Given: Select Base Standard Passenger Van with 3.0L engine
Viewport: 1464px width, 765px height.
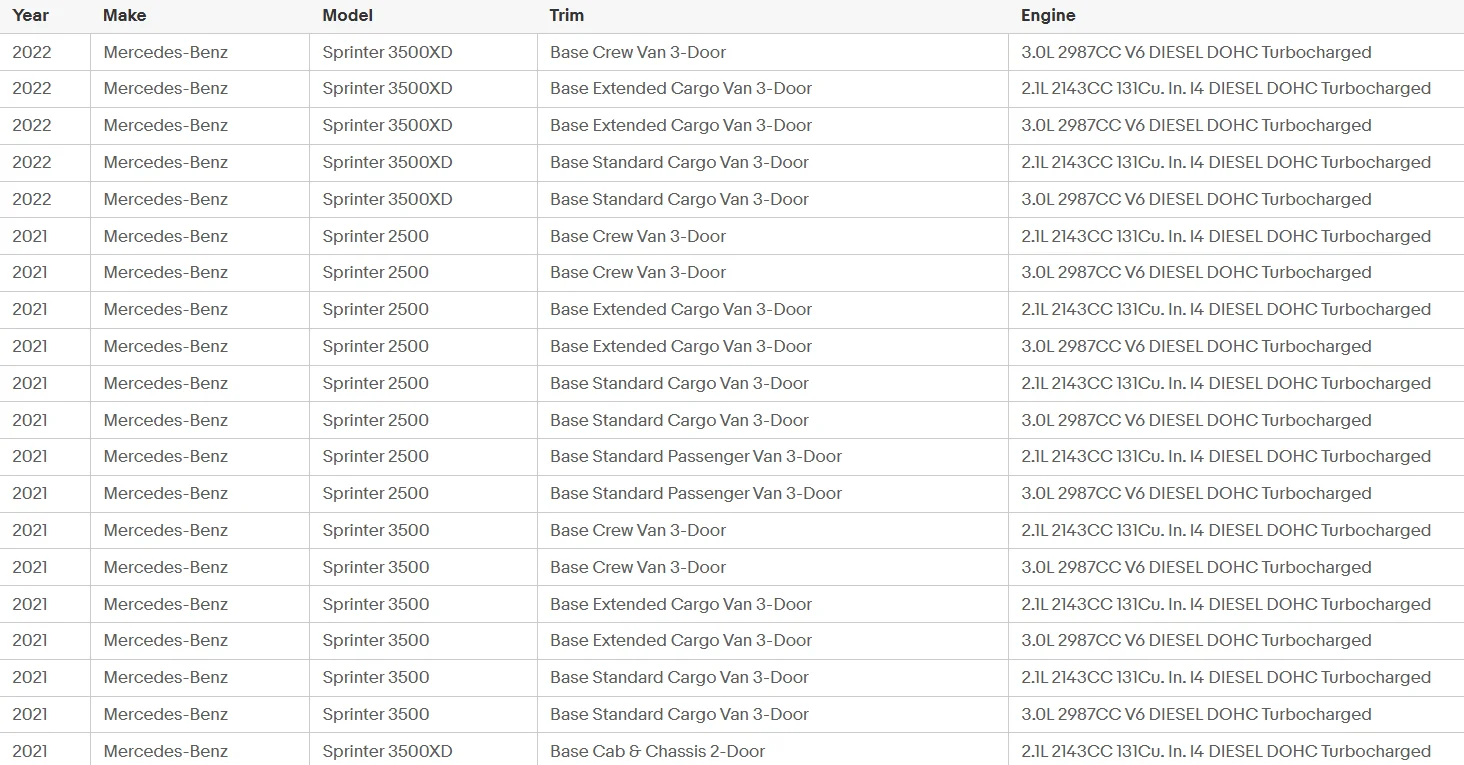Looking at the screenshot, I should click(696, 493).
